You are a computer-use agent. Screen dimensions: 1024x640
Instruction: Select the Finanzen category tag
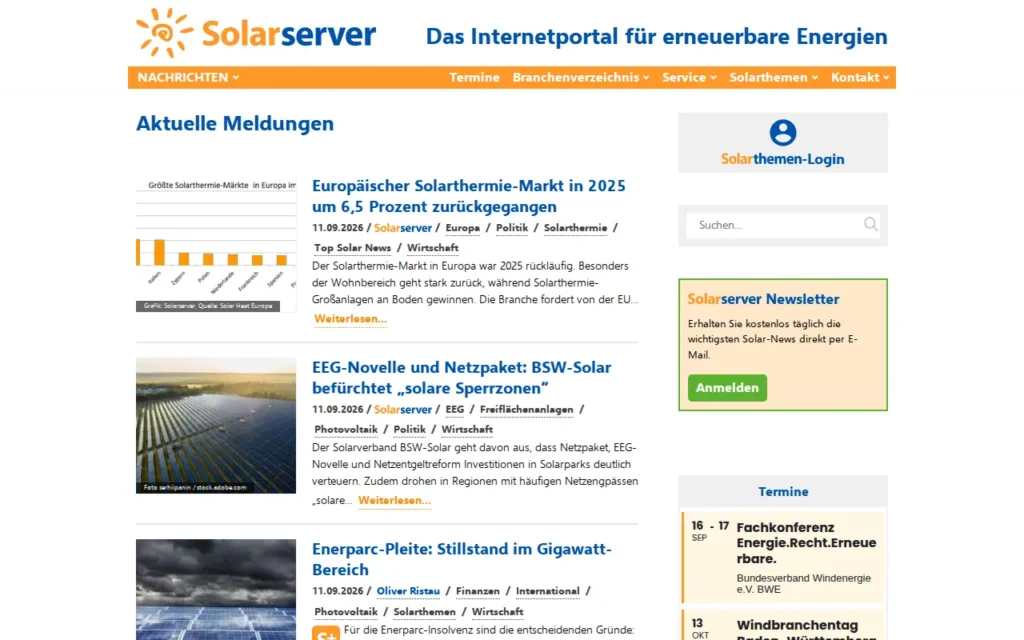coord(477,591)
